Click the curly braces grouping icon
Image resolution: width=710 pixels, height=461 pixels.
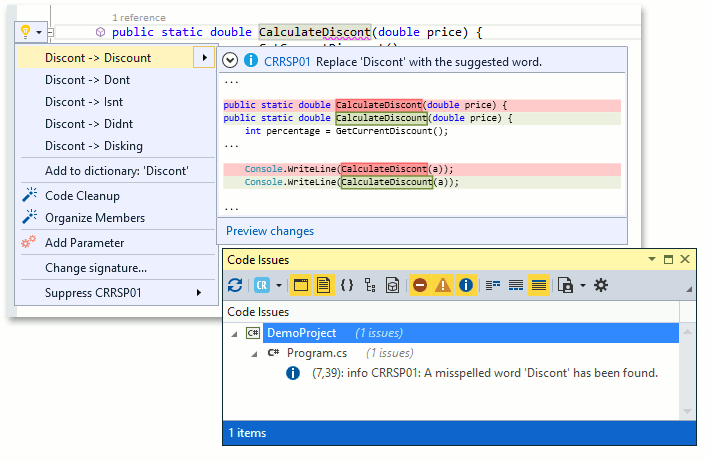[x=347, y=285]
